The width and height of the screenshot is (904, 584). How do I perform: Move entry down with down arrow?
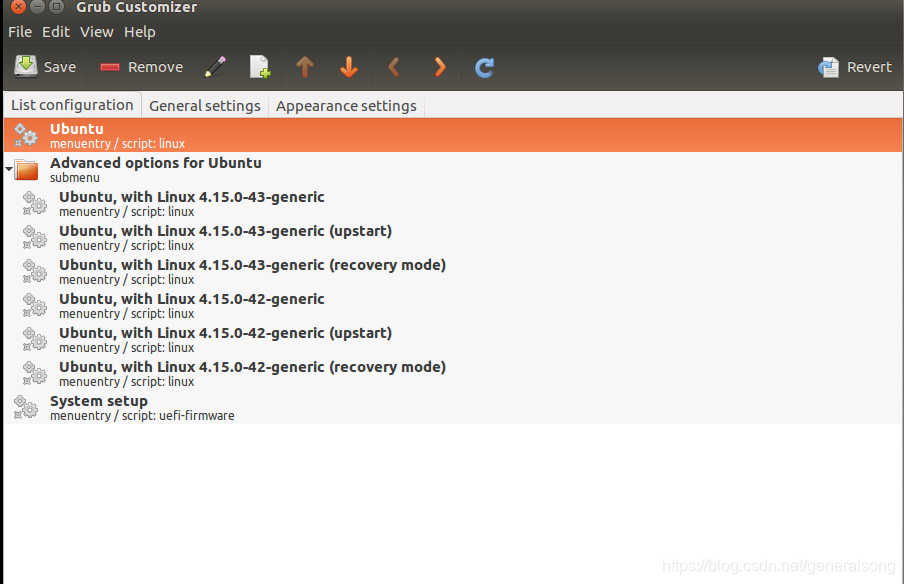pyautogui.click(x=349, y=67)
